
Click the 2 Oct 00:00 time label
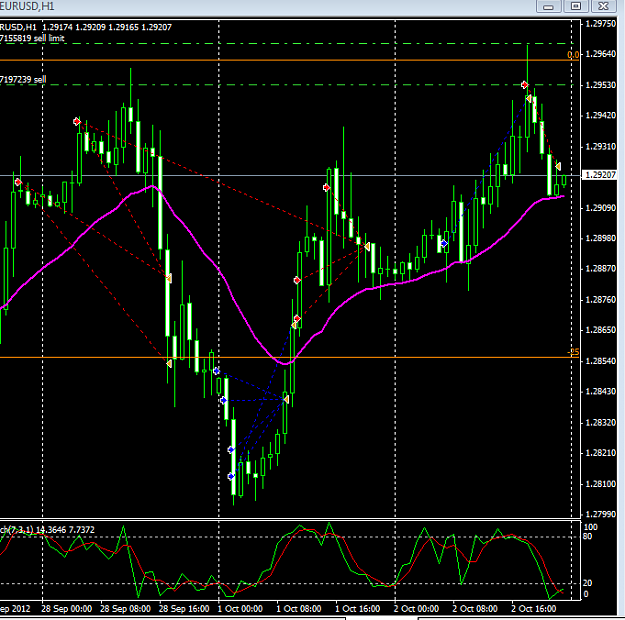416,609
